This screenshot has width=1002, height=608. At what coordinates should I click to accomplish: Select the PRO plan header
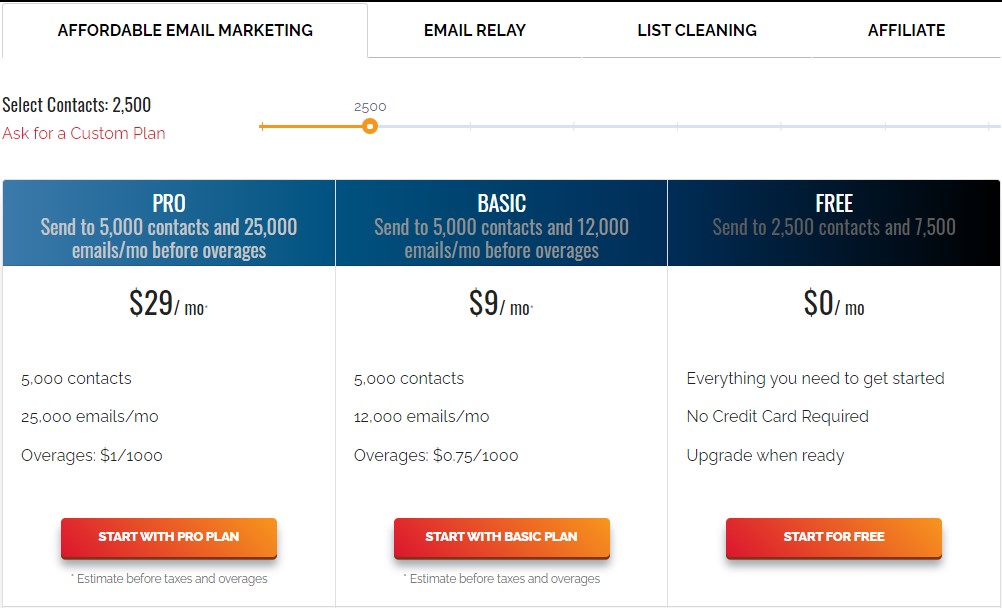(169, 223)
